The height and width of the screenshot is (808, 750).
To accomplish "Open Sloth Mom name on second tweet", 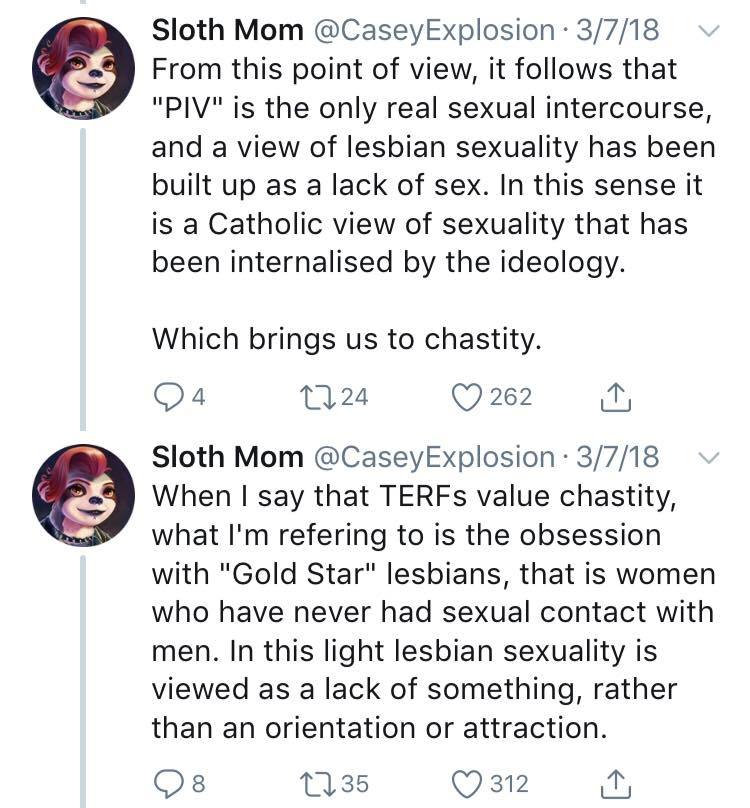I will [227, 457].
